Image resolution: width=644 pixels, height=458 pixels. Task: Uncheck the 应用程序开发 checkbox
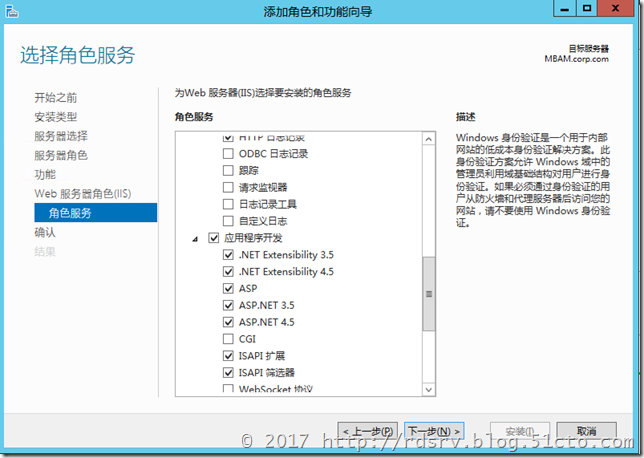214,238
